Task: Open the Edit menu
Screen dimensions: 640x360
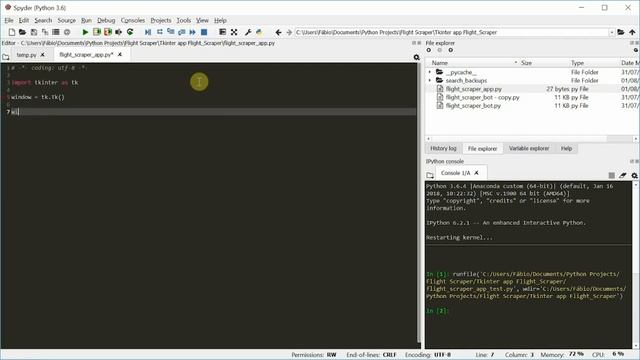Action: pyautogui.click(x=24, y=20)
